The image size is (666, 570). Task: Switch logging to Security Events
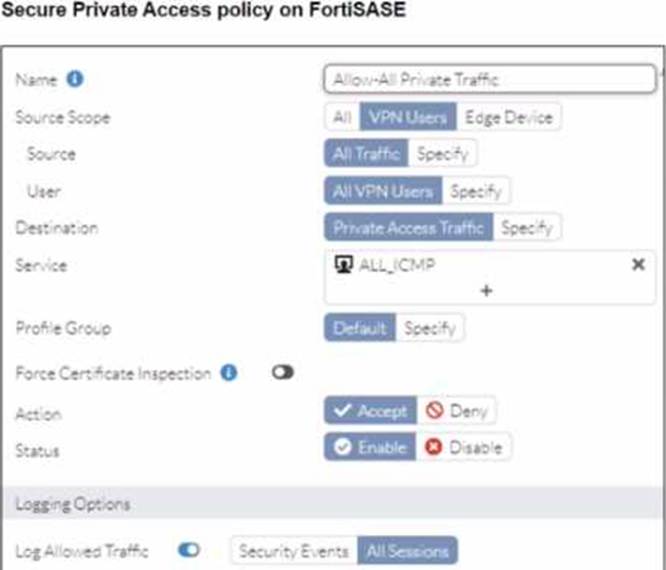(294, 550)
